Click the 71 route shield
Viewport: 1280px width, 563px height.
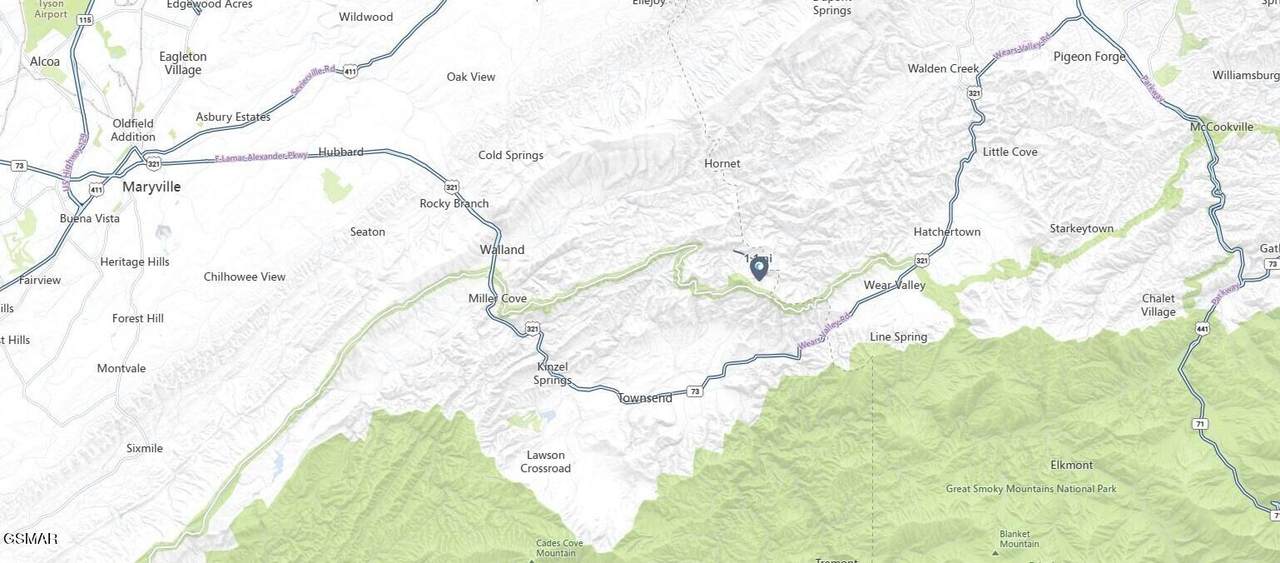pyautogui.click(x=1199, y=424)
